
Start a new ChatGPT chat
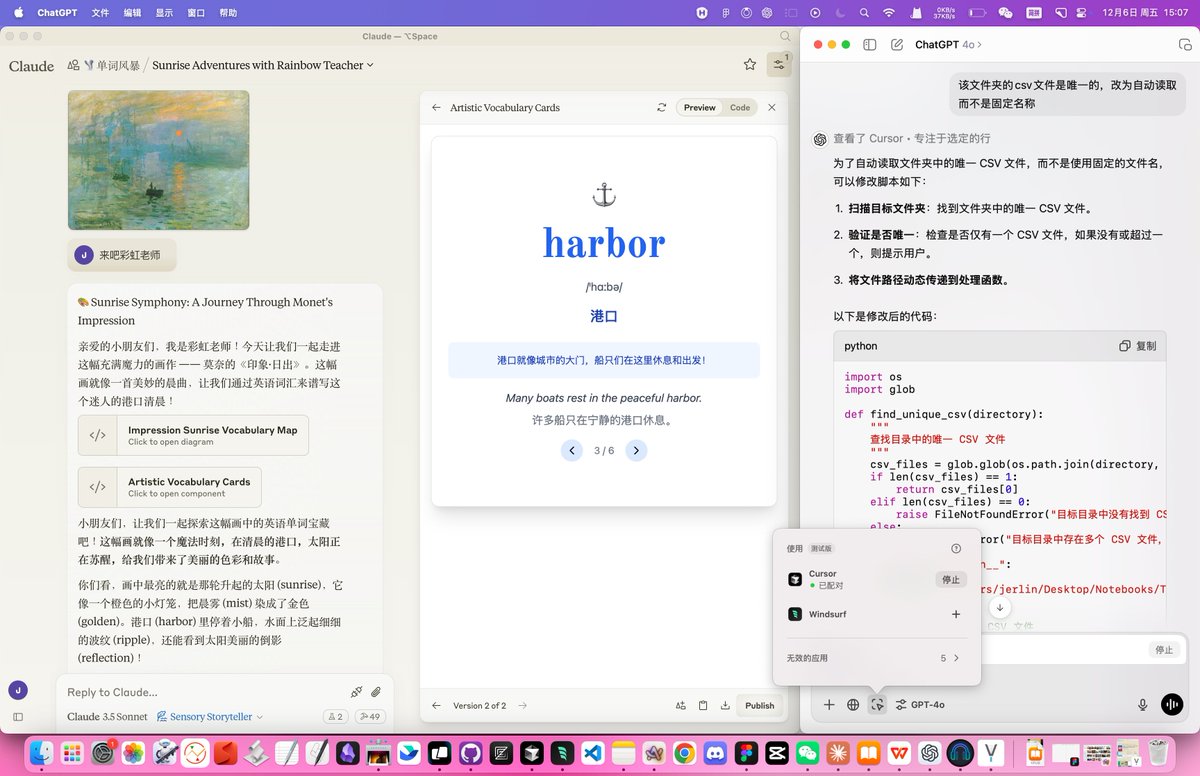click(897, 45)
